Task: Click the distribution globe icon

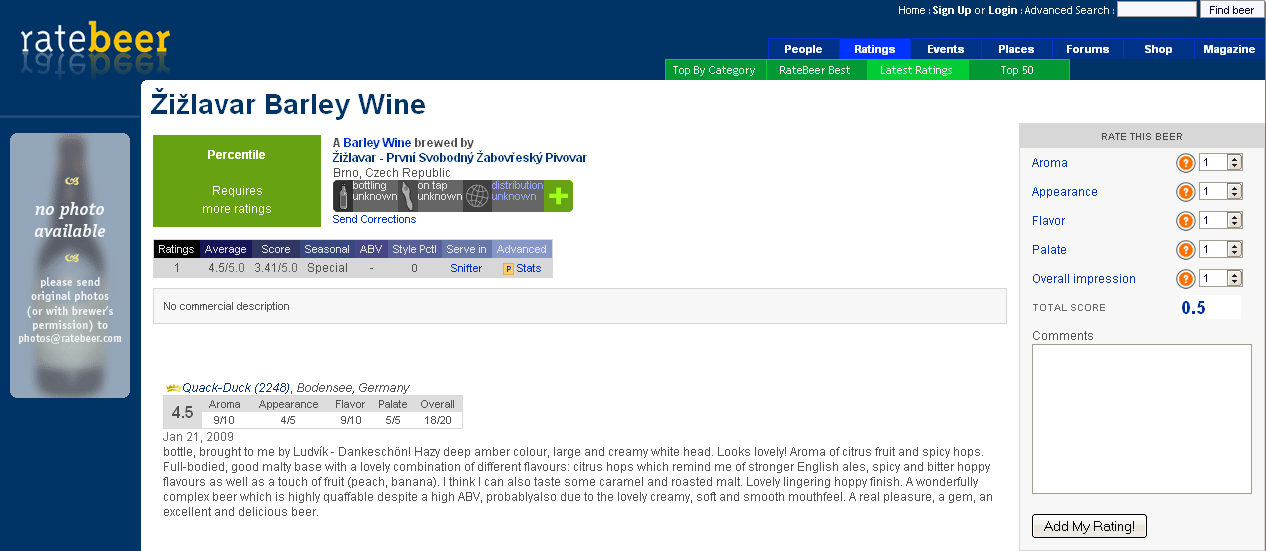Action: 477,196
